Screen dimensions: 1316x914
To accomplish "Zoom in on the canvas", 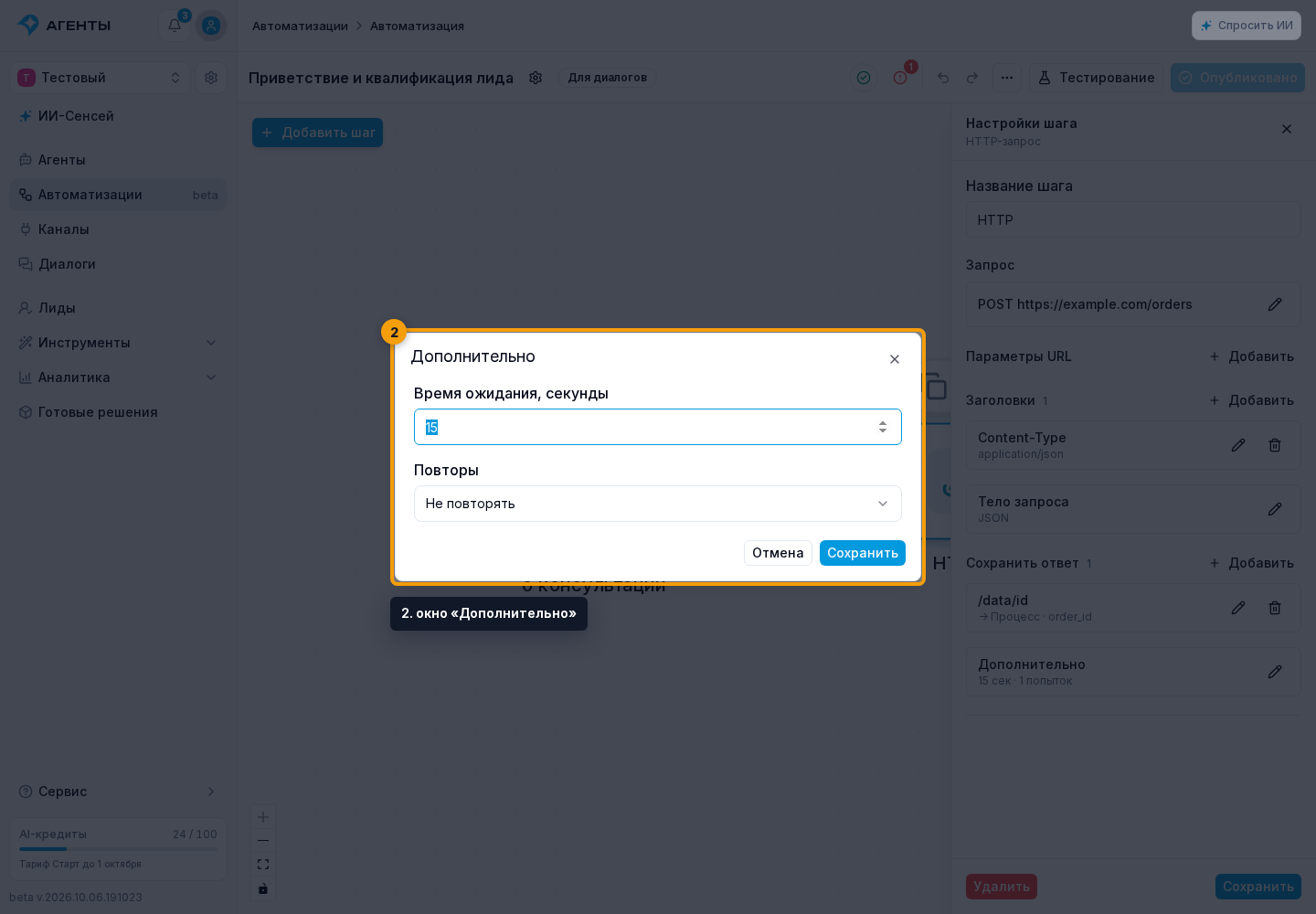I will [x=263, y=817].
